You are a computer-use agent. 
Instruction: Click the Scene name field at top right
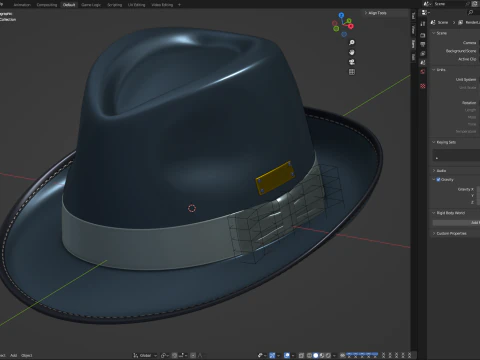[x=450, y=4]
